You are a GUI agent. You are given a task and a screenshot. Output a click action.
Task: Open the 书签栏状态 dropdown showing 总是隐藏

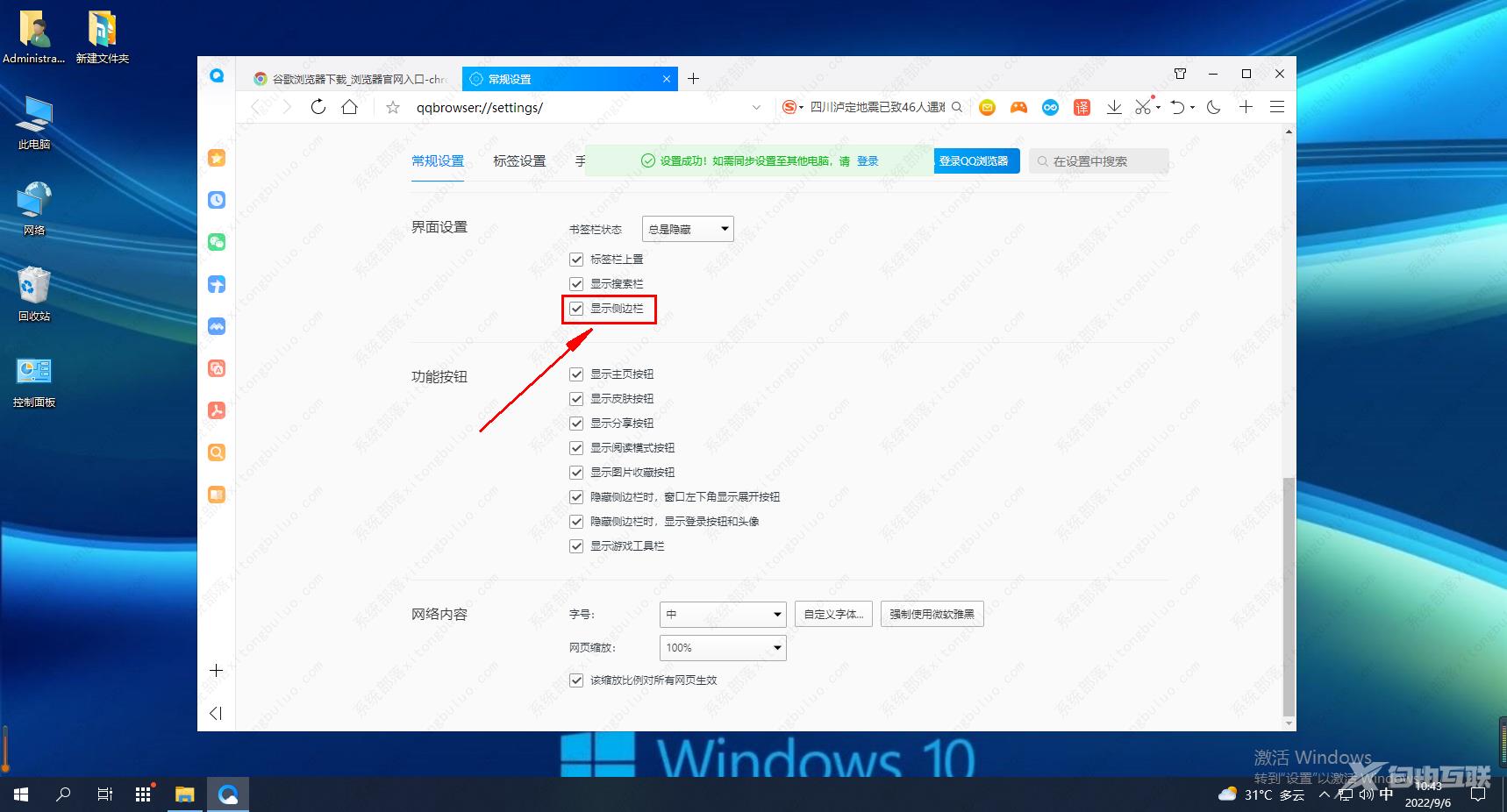[688, 229]
